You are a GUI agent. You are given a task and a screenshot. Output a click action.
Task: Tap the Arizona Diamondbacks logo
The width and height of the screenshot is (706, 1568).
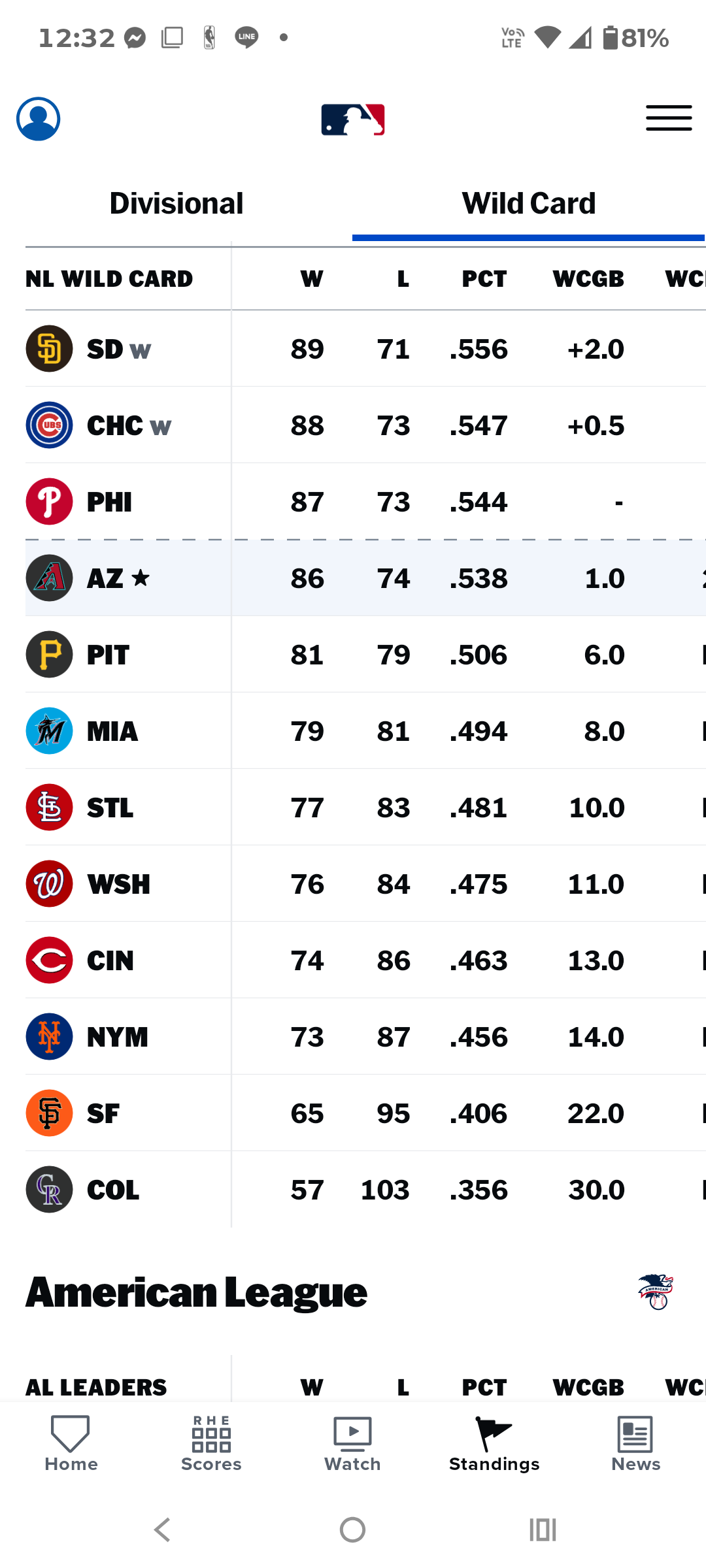click(49, 578)
